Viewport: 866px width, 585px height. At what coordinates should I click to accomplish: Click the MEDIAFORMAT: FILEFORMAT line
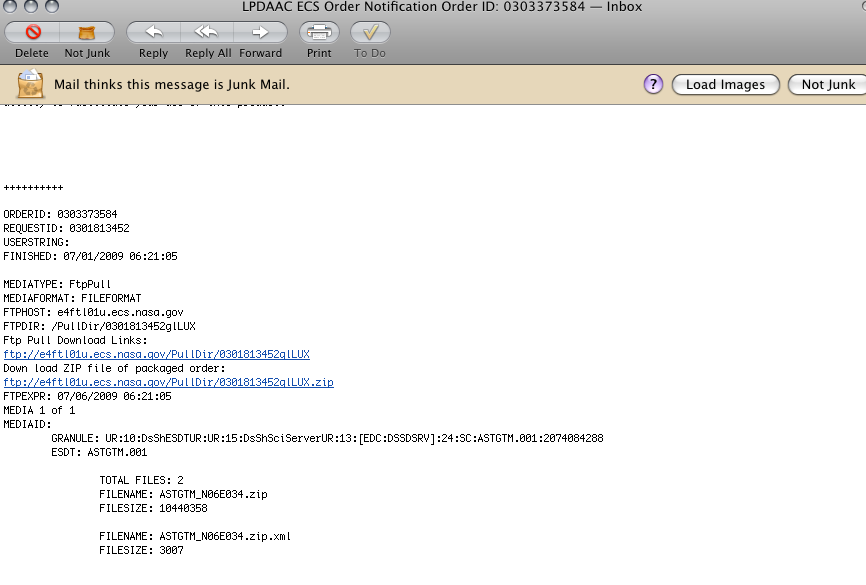pos(72,298)
